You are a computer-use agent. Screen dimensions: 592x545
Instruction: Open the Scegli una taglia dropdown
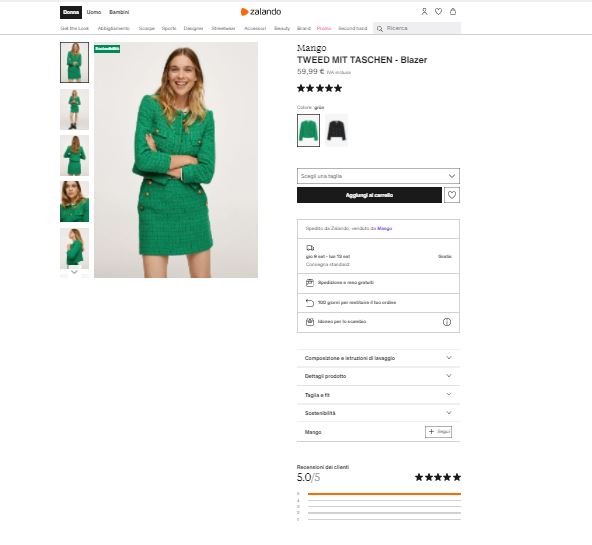pos(378,176)
